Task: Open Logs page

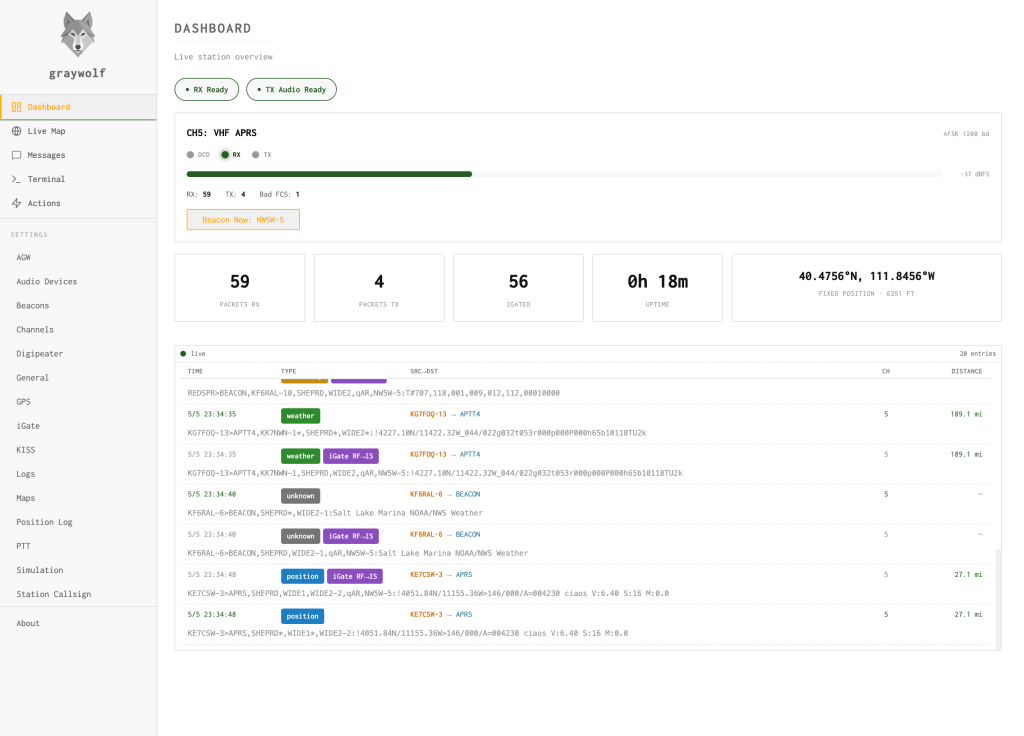Action: pyautogui.click(x=78, y=474)
